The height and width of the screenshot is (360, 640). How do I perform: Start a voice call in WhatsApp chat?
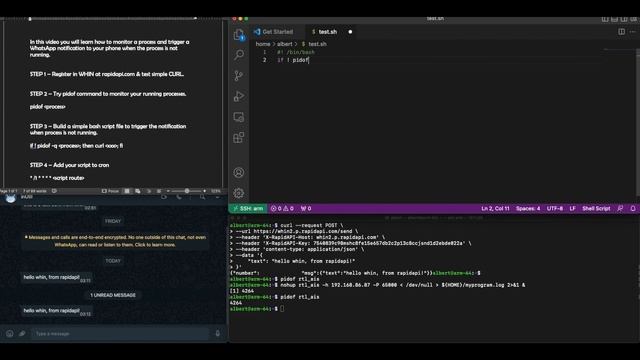click(179, 197)
